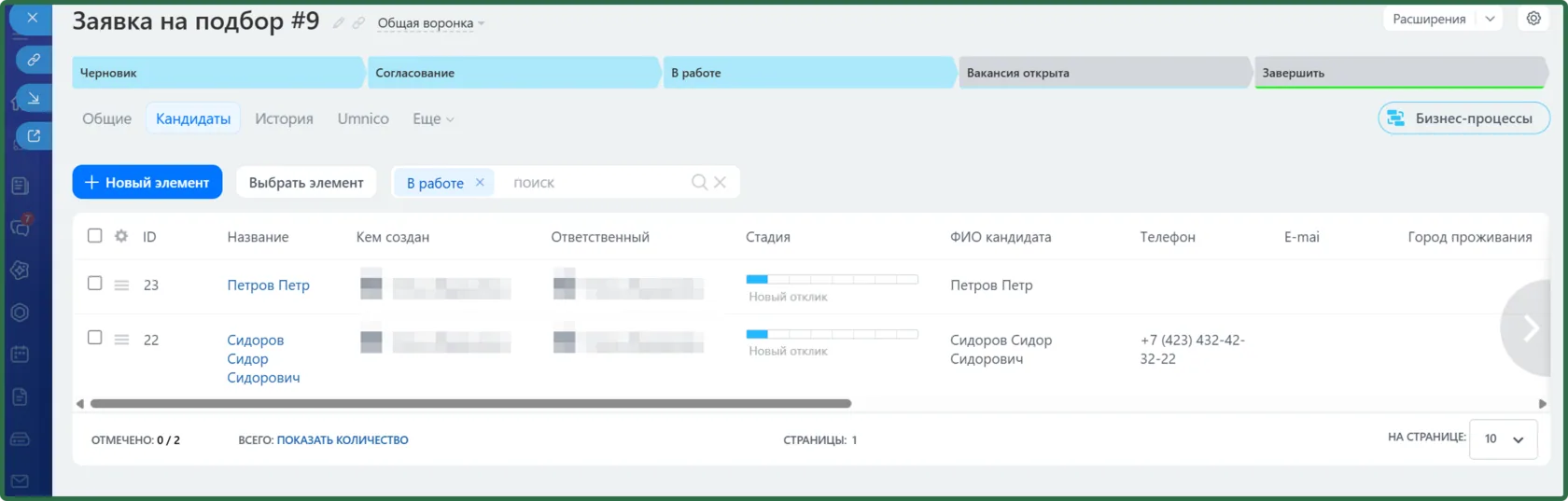Switch to the 'Общие' tab
Screen dimensions: 1568x501
click(106, 119)
